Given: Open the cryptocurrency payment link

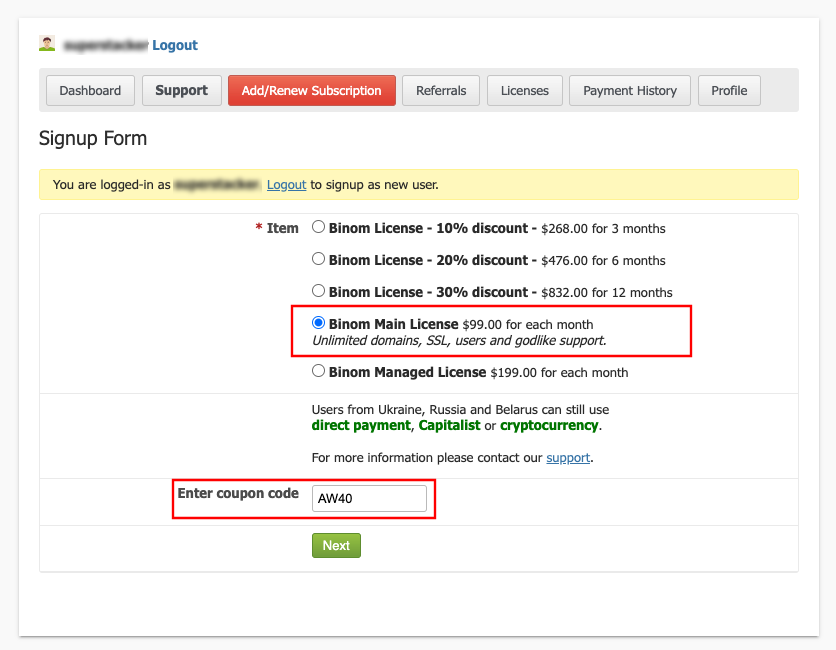Looking at the screenshot, I should (x=549, y=425).
